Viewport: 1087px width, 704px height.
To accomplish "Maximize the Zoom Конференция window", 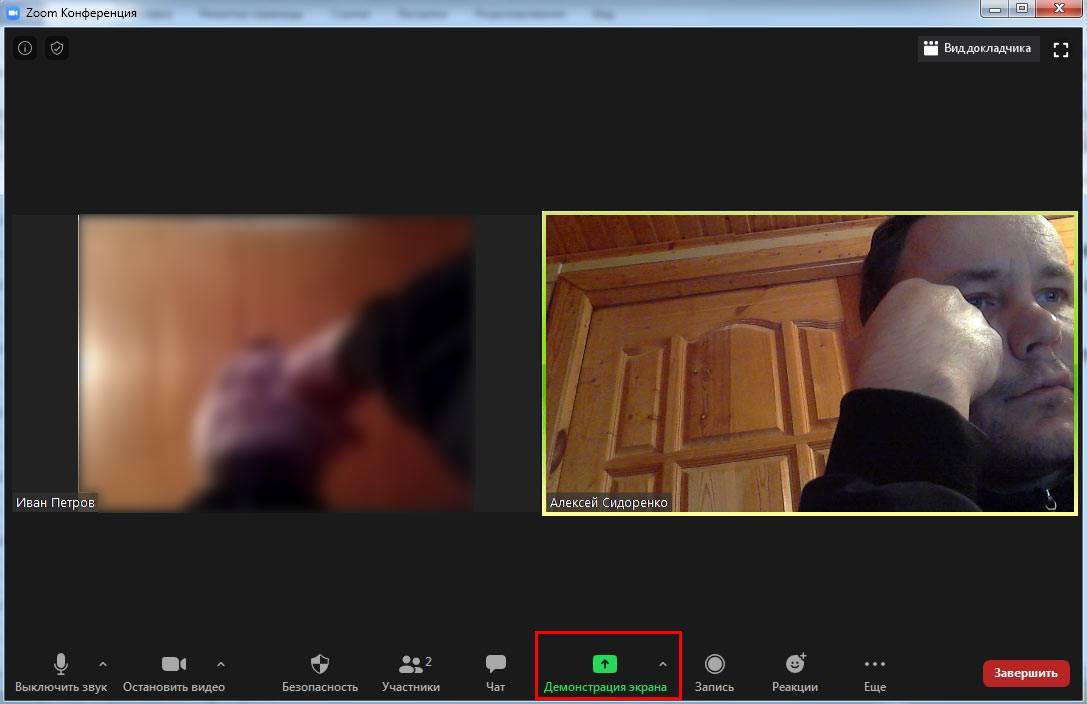I will (x=1022, y=9).
